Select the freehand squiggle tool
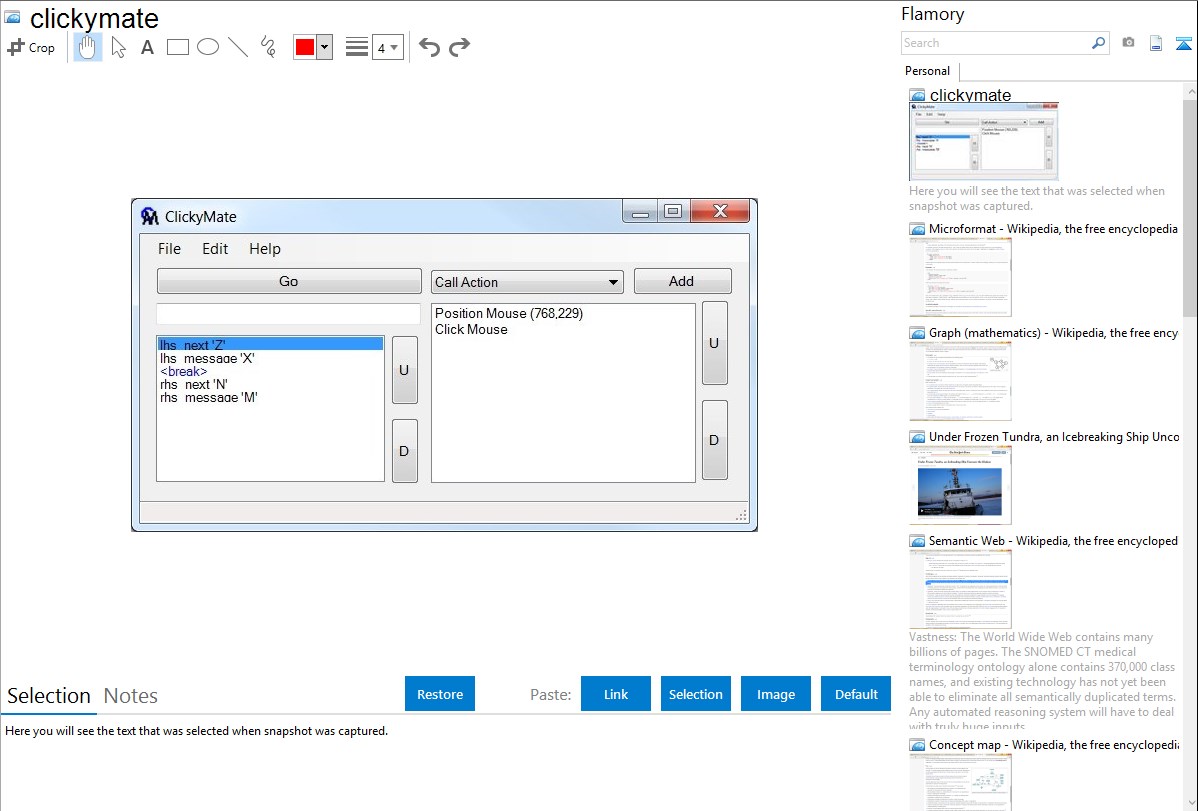This screenshot has width=1198, height=811. coord(268,47)
